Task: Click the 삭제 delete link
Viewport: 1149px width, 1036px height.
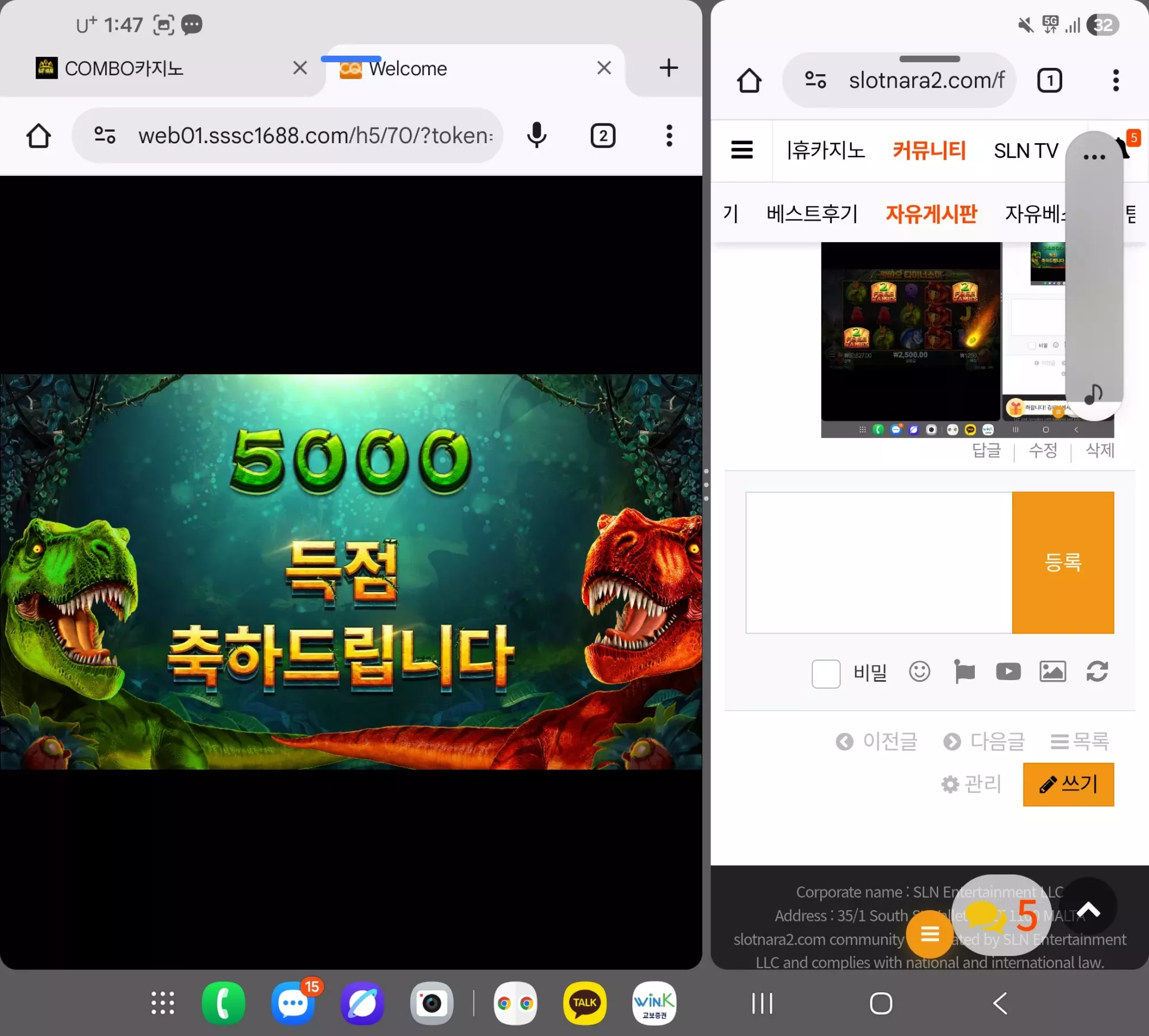Action: pyautogui.click(x=1100, y=450)
